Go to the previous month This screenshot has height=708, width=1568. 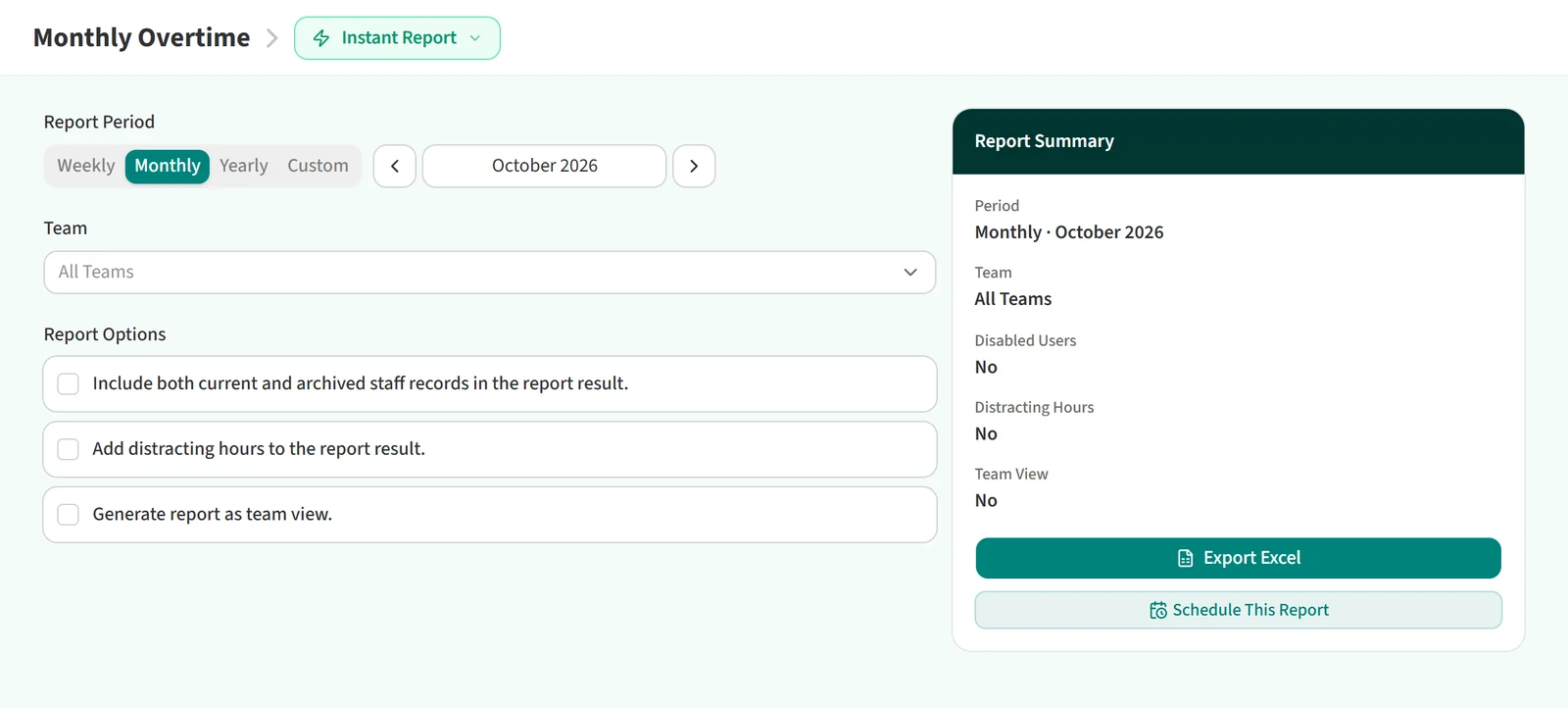pyautogui.click(x=395, y=166)
